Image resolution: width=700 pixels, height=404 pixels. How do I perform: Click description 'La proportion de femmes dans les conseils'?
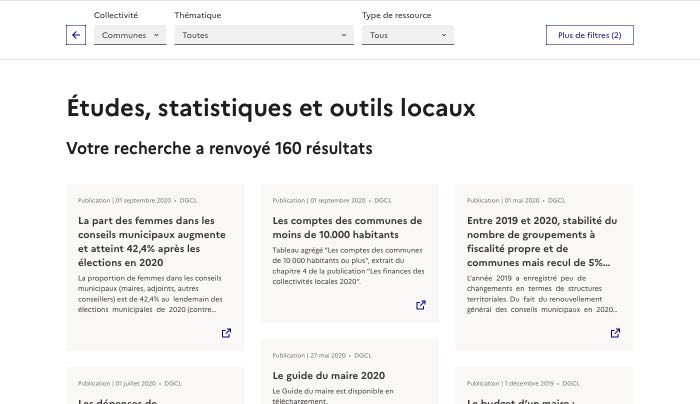click(x=150, y=294)
